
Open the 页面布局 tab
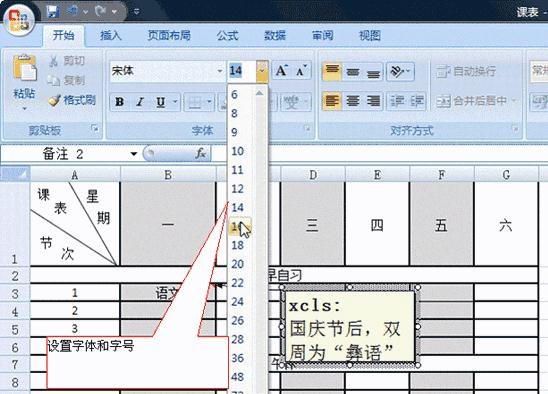[169, 35]
